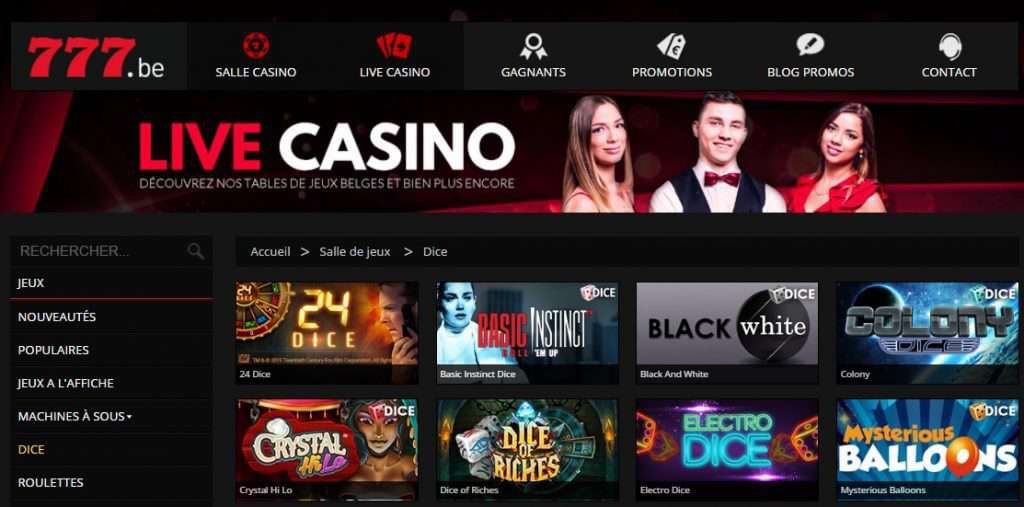This screenshot has width=1024, height=507.
Task: Click the Accueil breadcrumb link
Action: (x=270, y=252)
